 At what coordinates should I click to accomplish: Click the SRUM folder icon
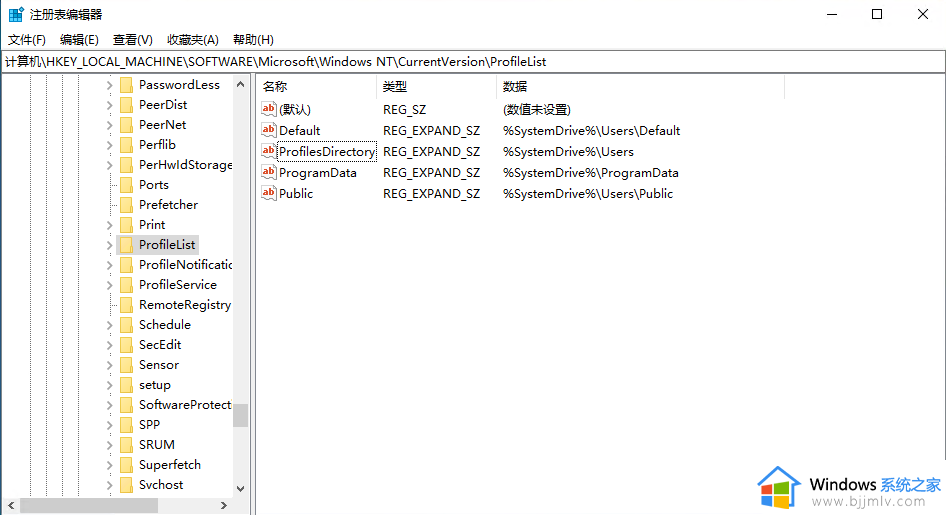point(126,445)
